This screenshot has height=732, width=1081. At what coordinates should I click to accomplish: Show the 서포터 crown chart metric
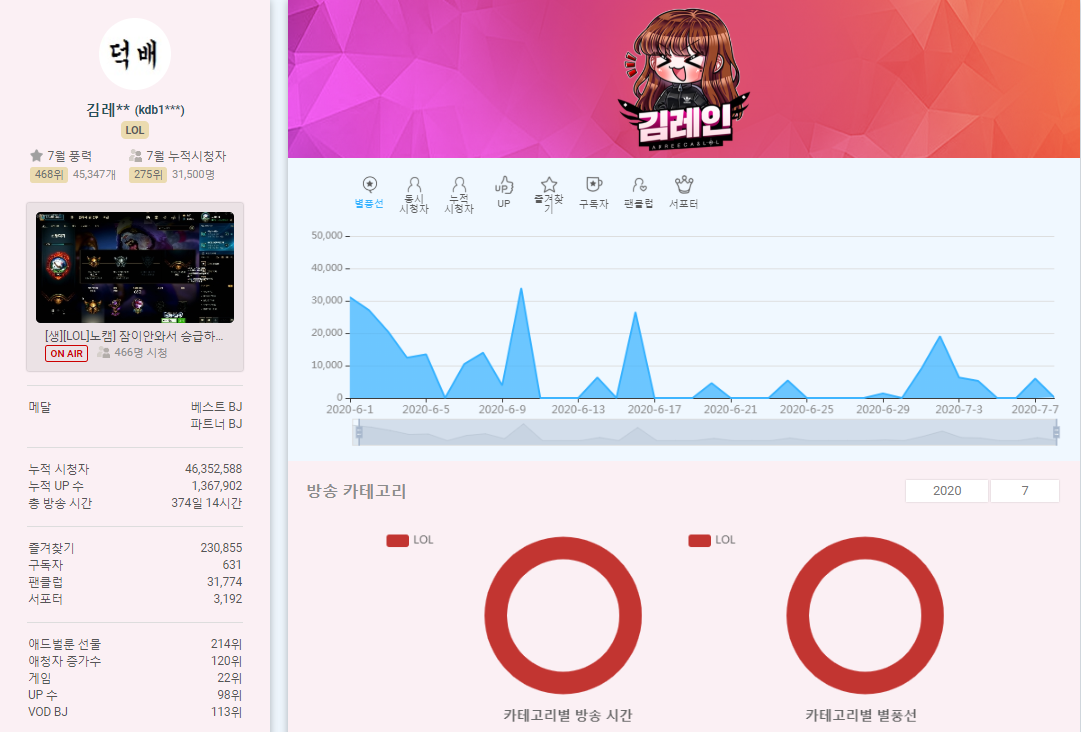point(684,192)
